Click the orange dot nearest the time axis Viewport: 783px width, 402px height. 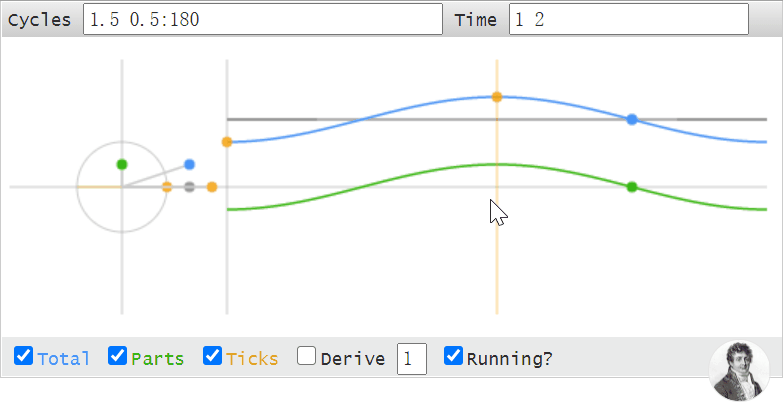coord(212,187)
